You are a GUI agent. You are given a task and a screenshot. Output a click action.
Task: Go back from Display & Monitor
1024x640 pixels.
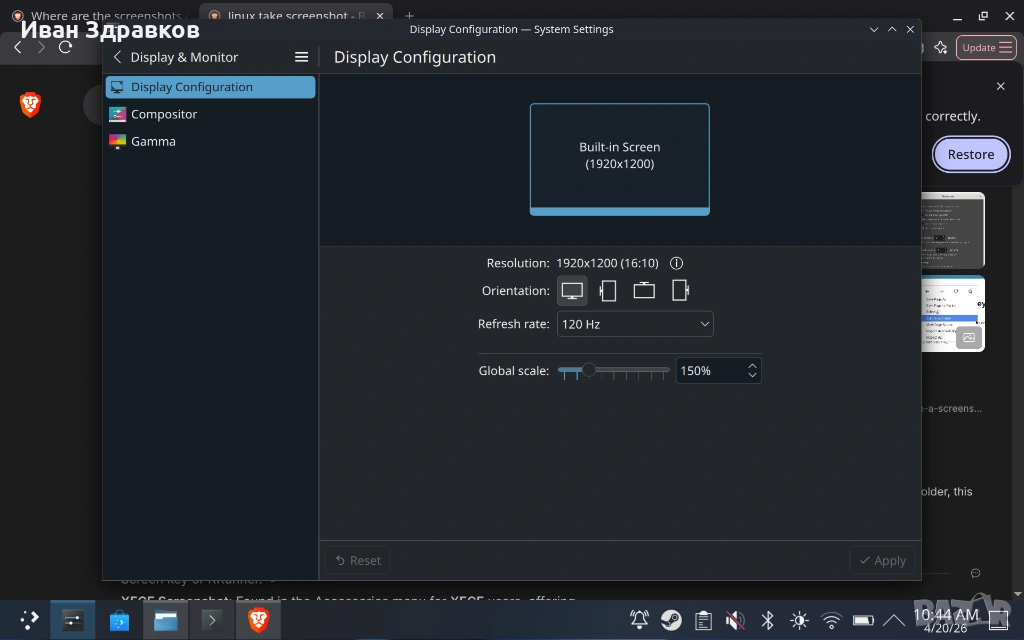[118, 57]
